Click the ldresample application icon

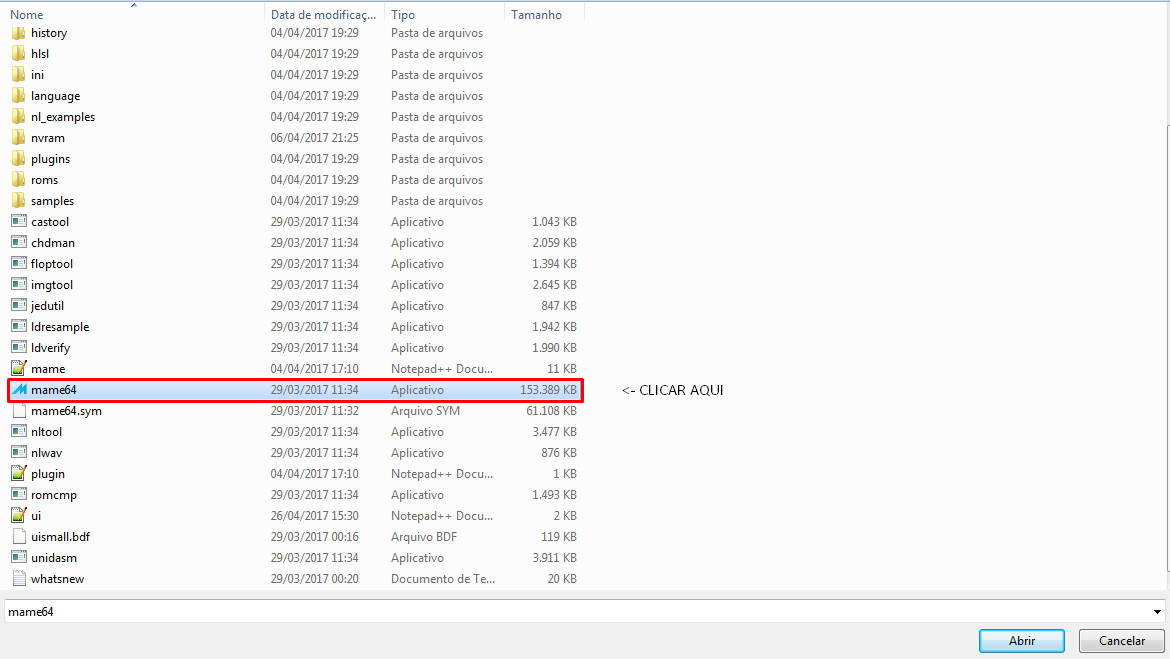click(19, 326)
